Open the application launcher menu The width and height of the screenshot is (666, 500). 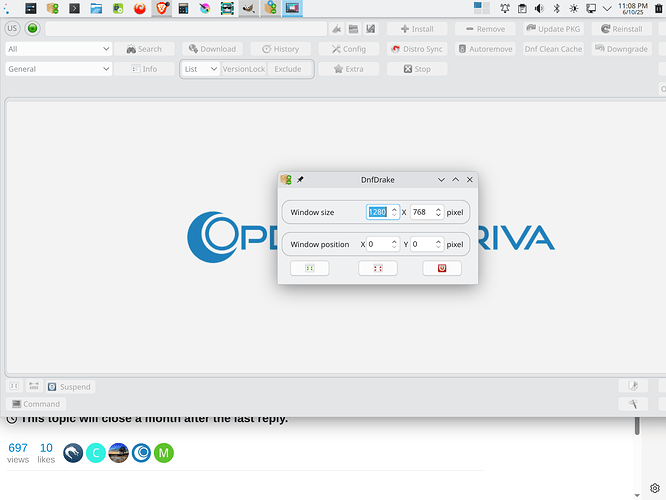click(x=7, y=8)
